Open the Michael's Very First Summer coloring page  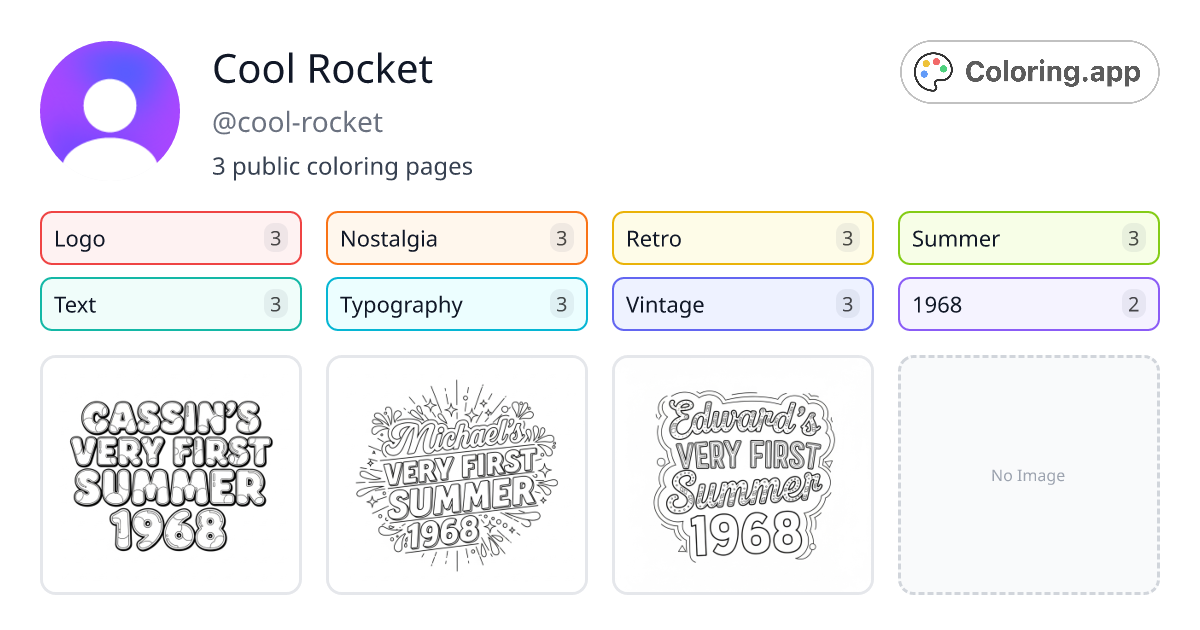(x=456, y=475)
